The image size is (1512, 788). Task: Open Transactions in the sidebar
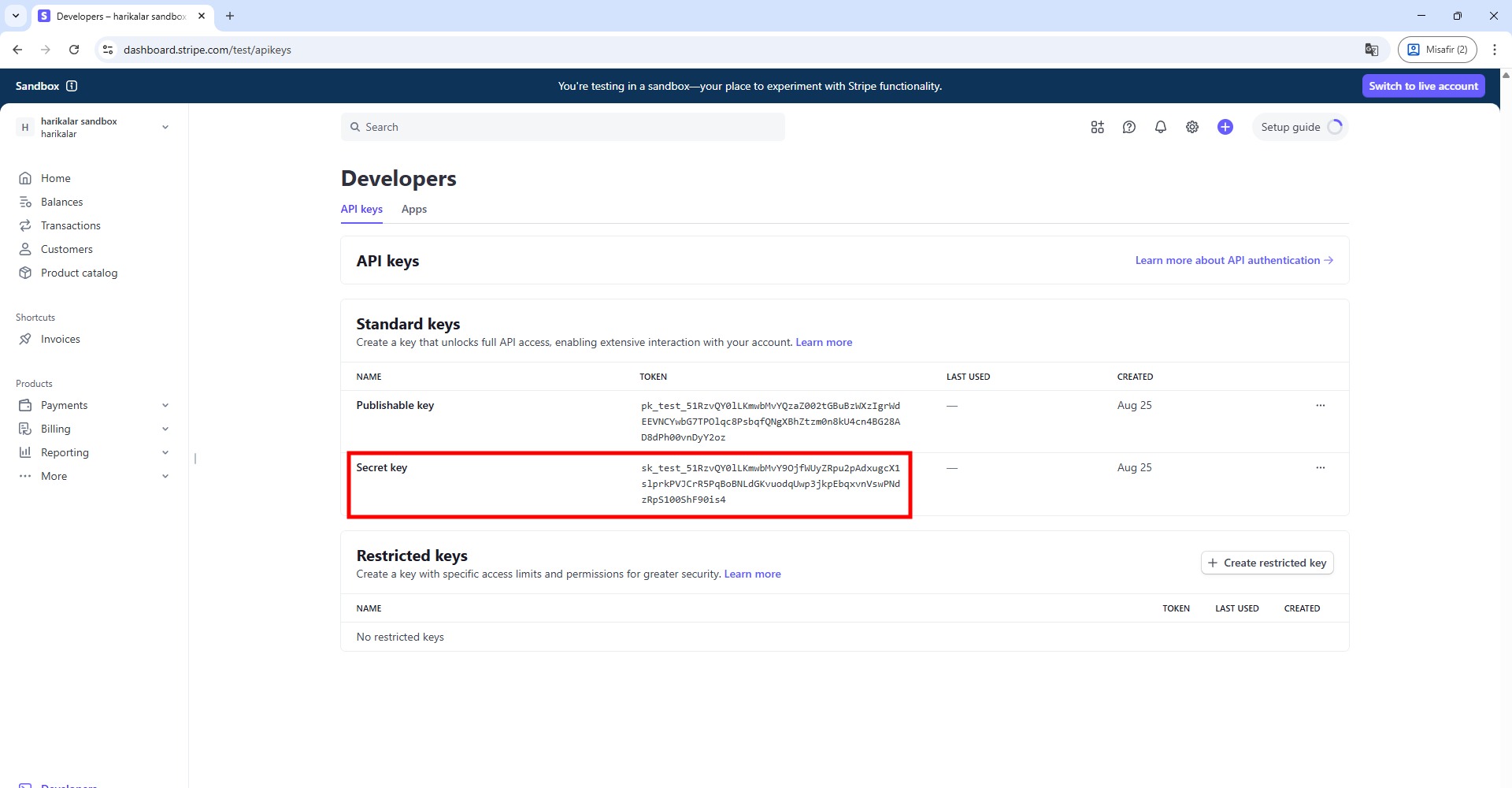pos(70,225)
